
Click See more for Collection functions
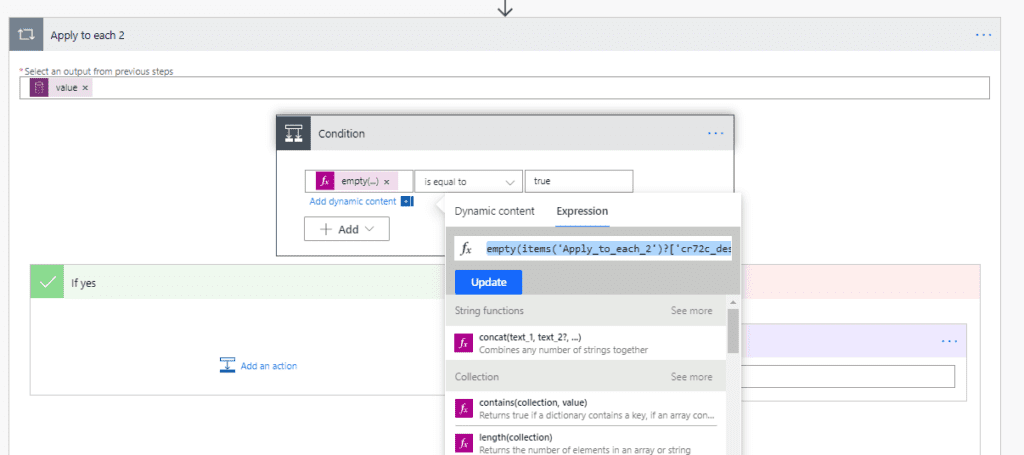click(x=691, y=377)
